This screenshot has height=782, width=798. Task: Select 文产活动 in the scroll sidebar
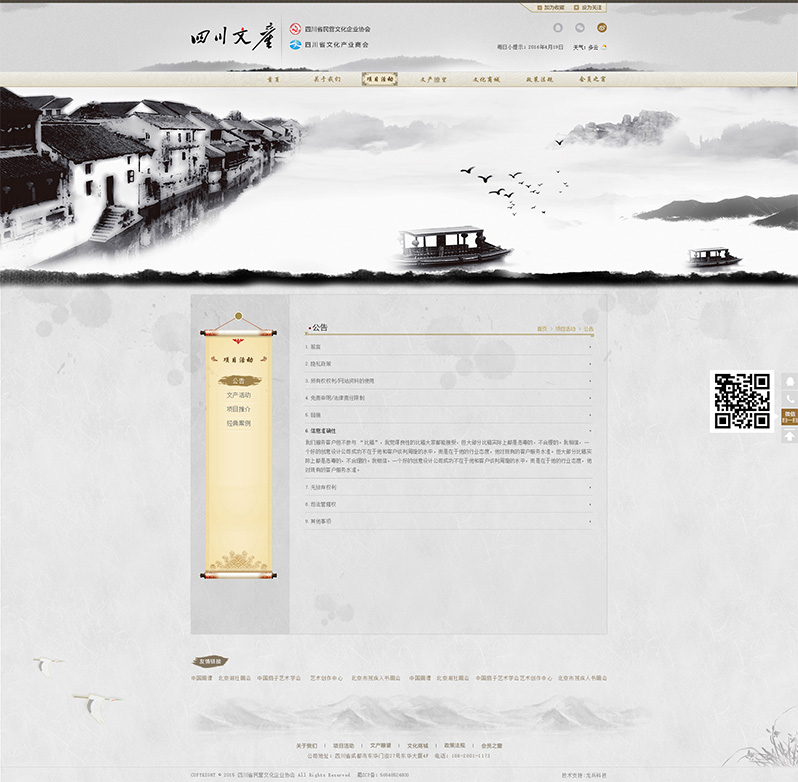(238, 395)
